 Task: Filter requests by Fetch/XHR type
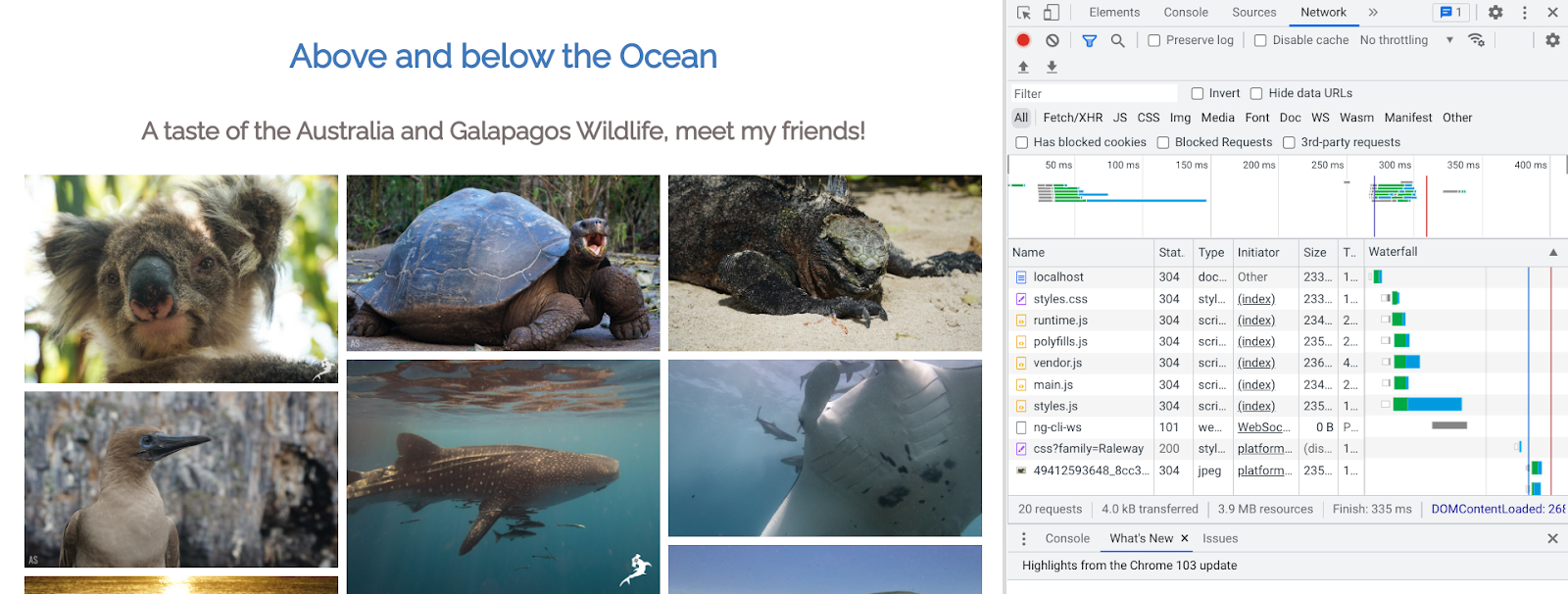1072,118
